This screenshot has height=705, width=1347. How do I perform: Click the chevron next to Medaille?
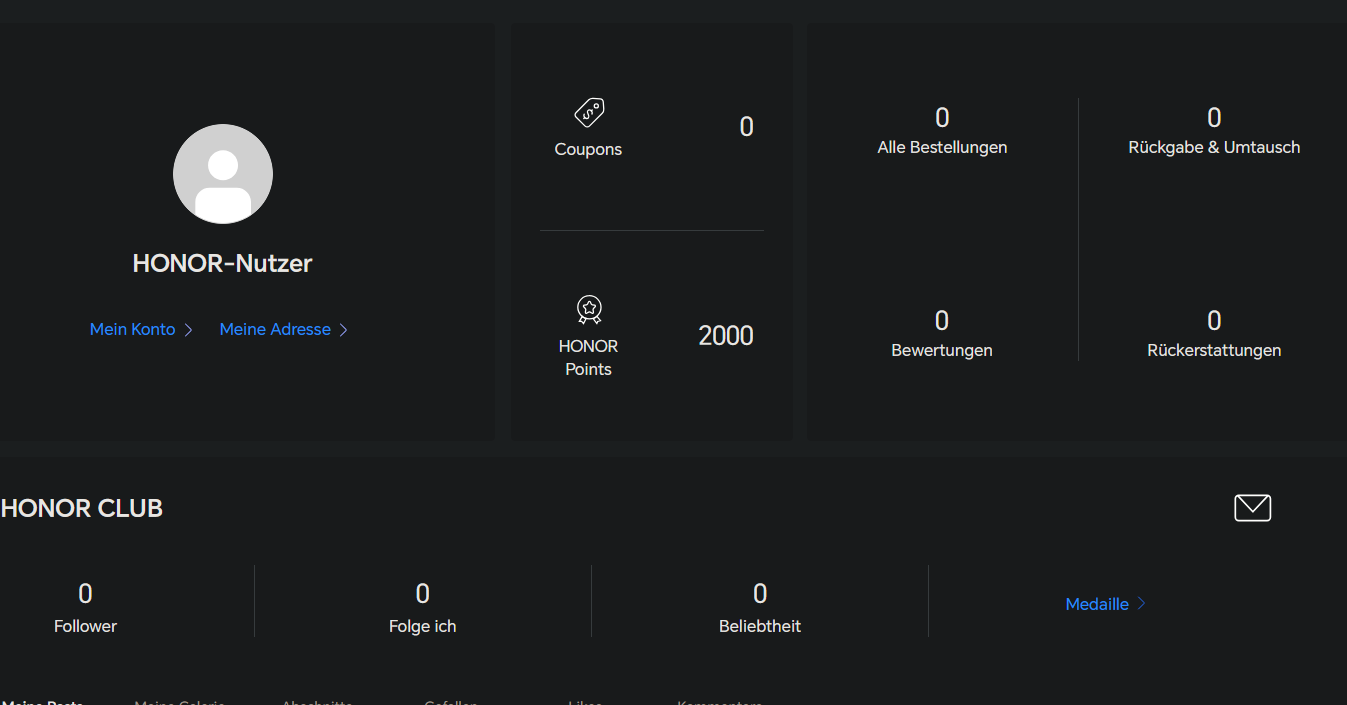tap(1142, 604)
